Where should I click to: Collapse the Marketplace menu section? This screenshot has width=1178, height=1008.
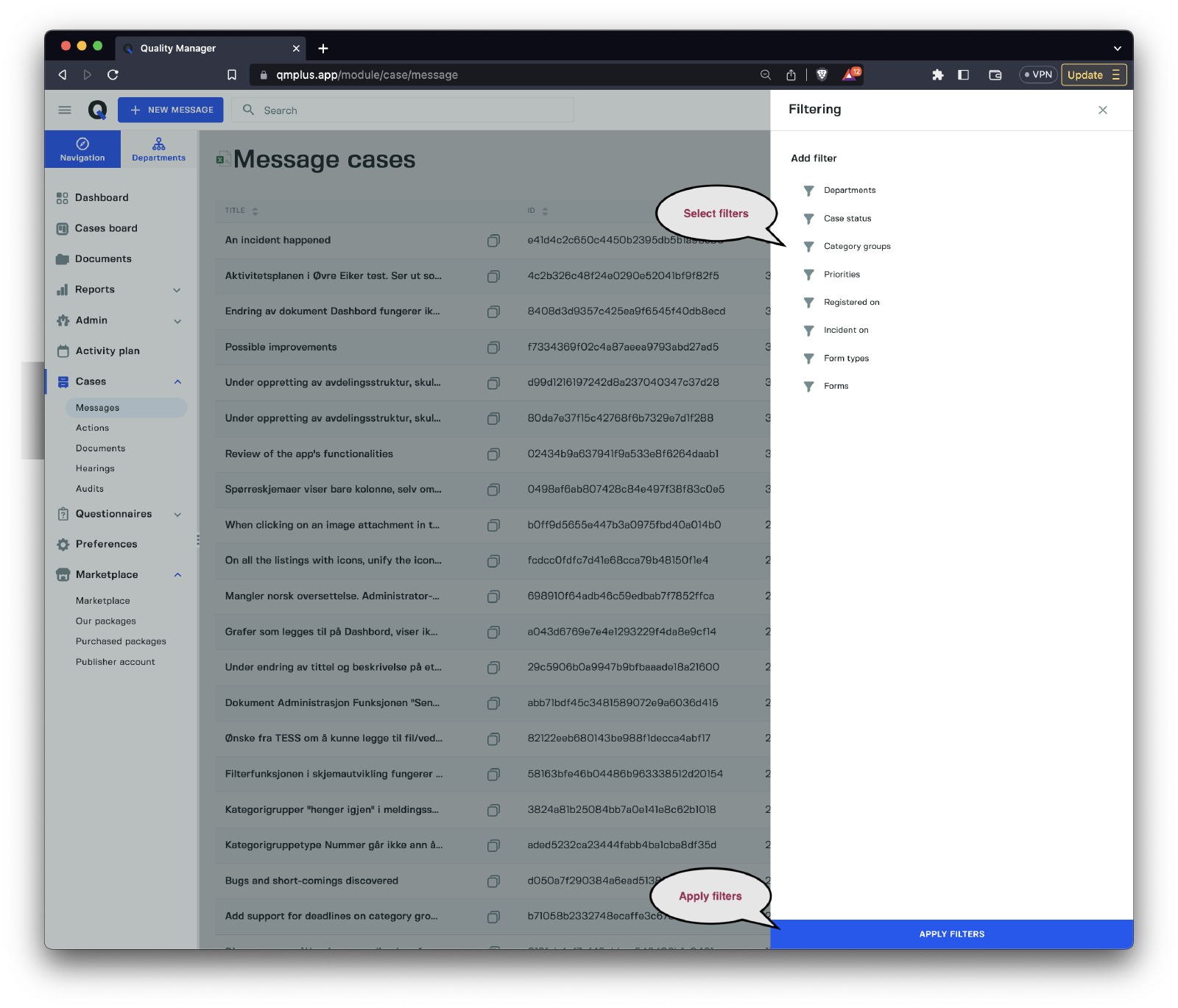click(177, 575)
